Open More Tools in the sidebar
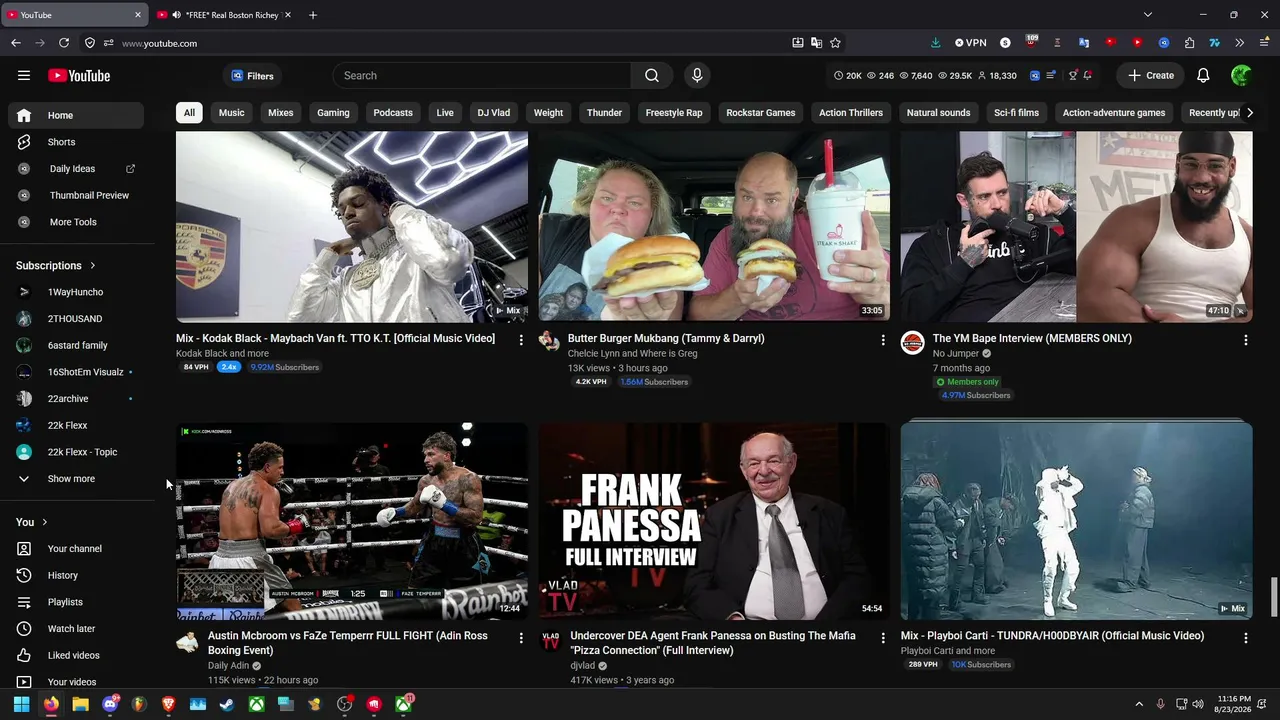 point(76,222)
